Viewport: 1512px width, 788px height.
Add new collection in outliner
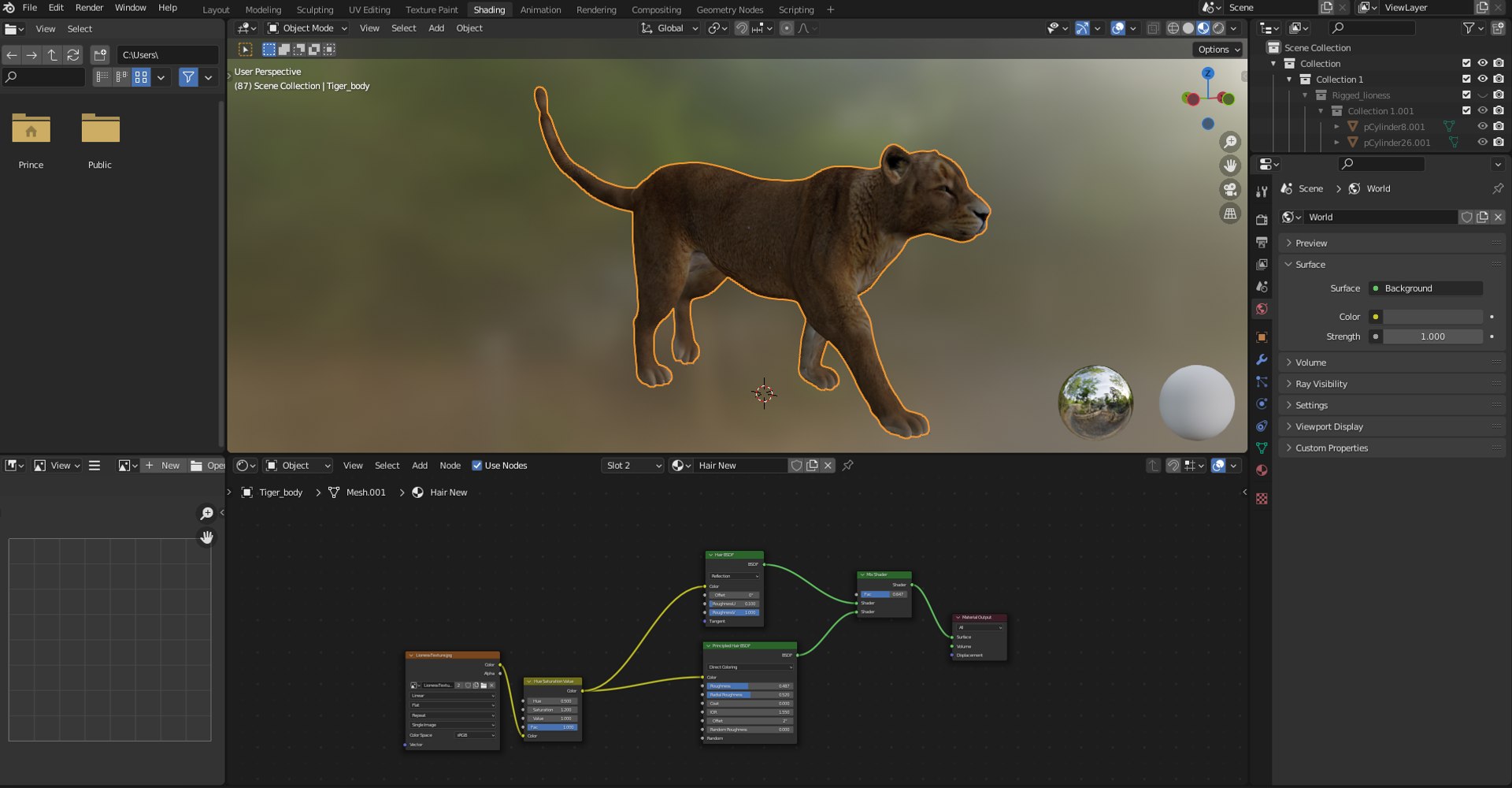(x=1498, y=28)
